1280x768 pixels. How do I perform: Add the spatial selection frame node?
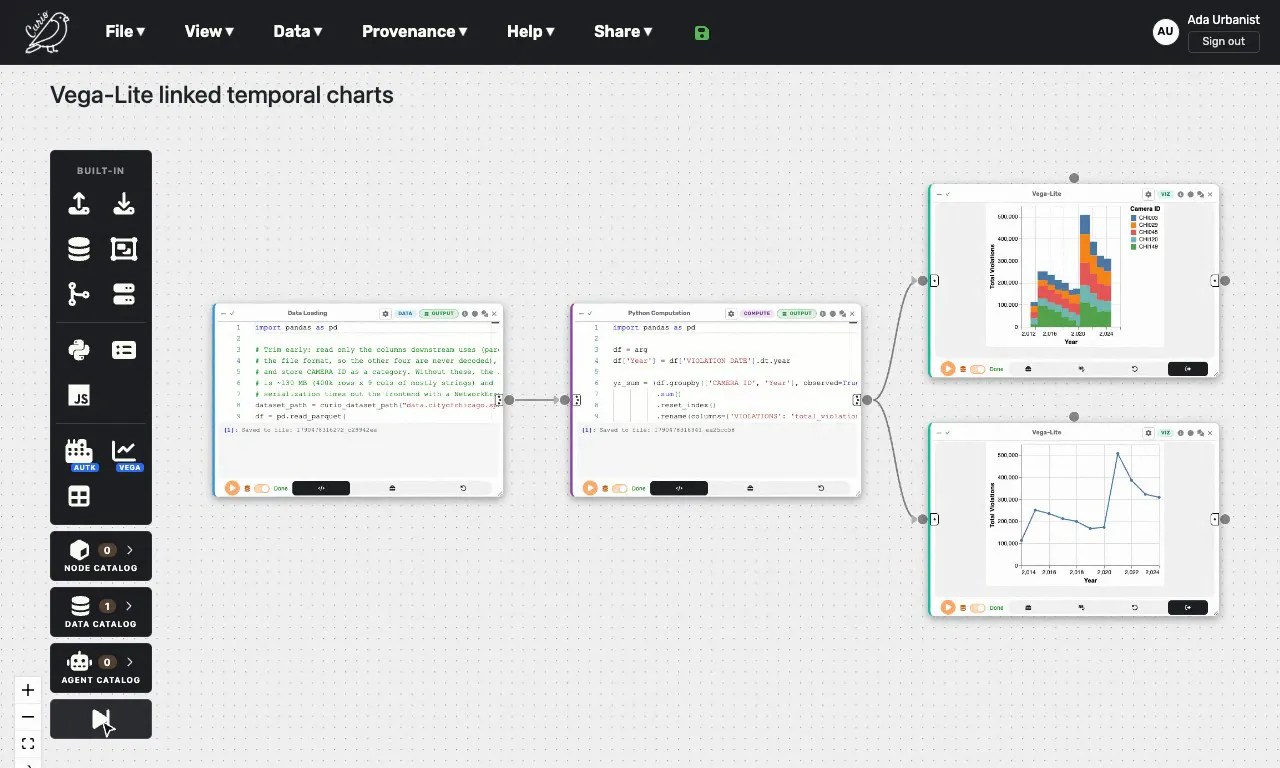[124, 249]
